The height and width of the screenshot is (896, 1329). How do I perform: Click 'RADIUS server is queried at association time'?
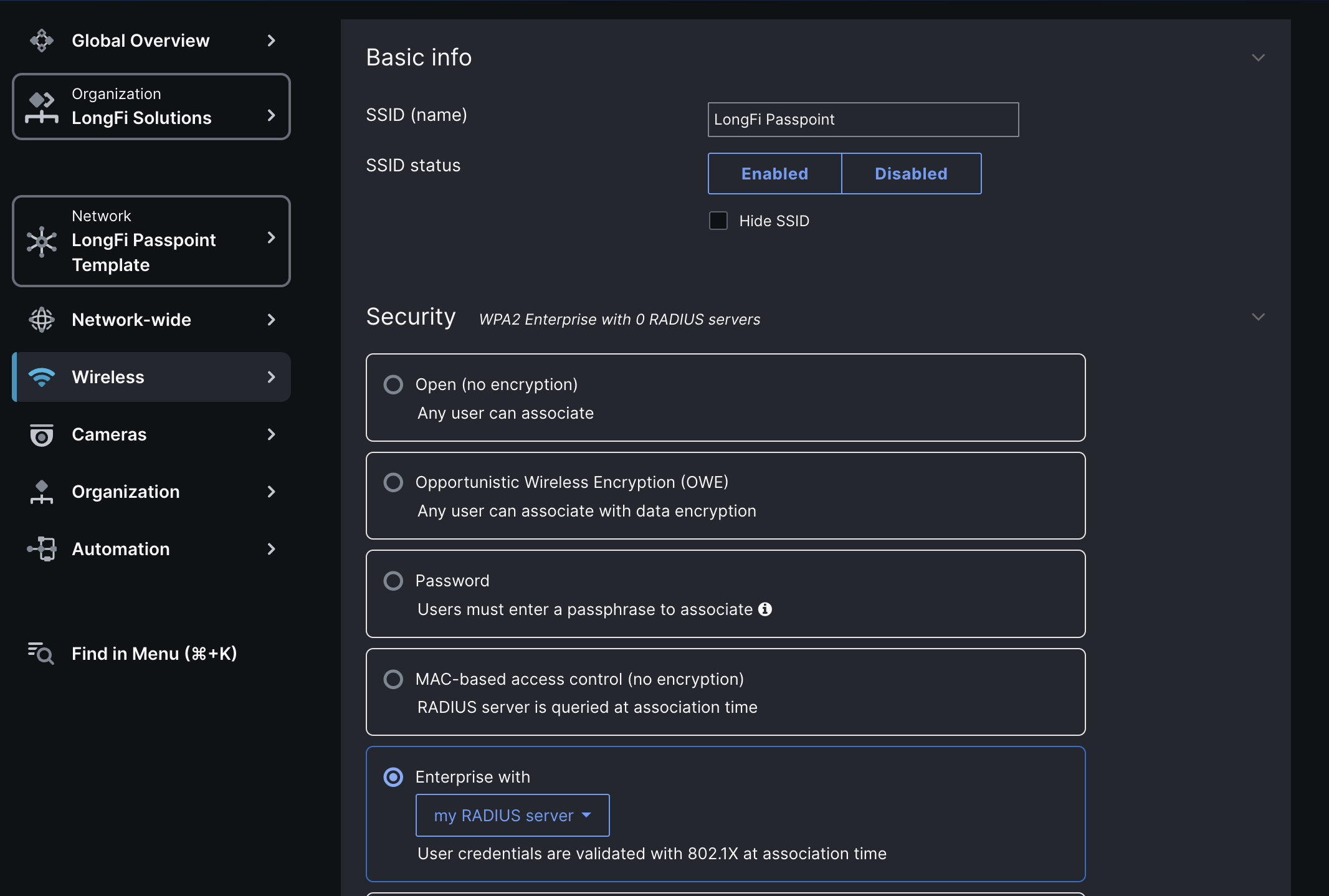[587, 707]
